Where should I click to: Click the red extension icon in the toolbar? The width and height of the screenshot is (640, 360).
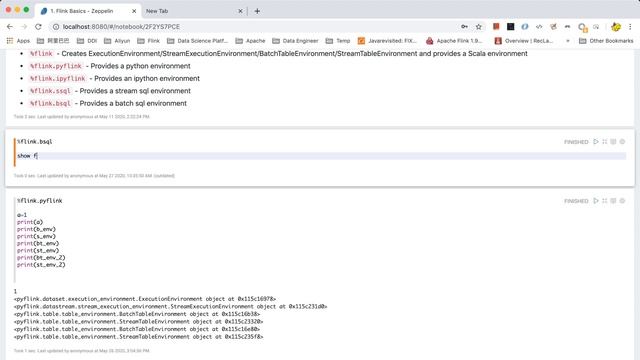pyautogui.click(x=496, y=27)
